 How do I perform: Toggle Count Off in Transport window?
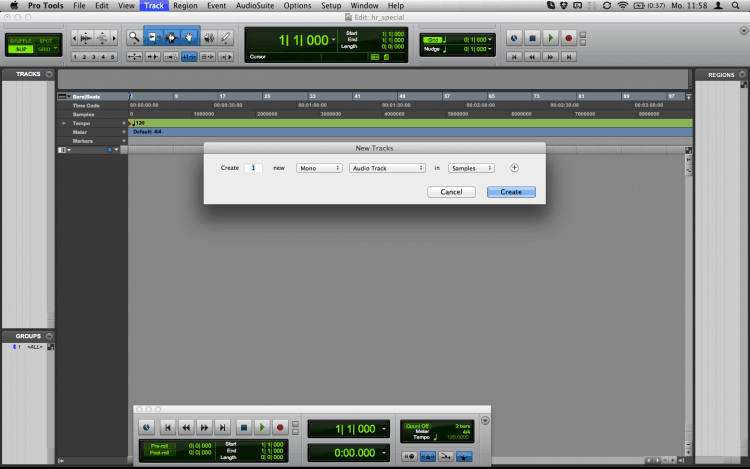click(417, 425)
